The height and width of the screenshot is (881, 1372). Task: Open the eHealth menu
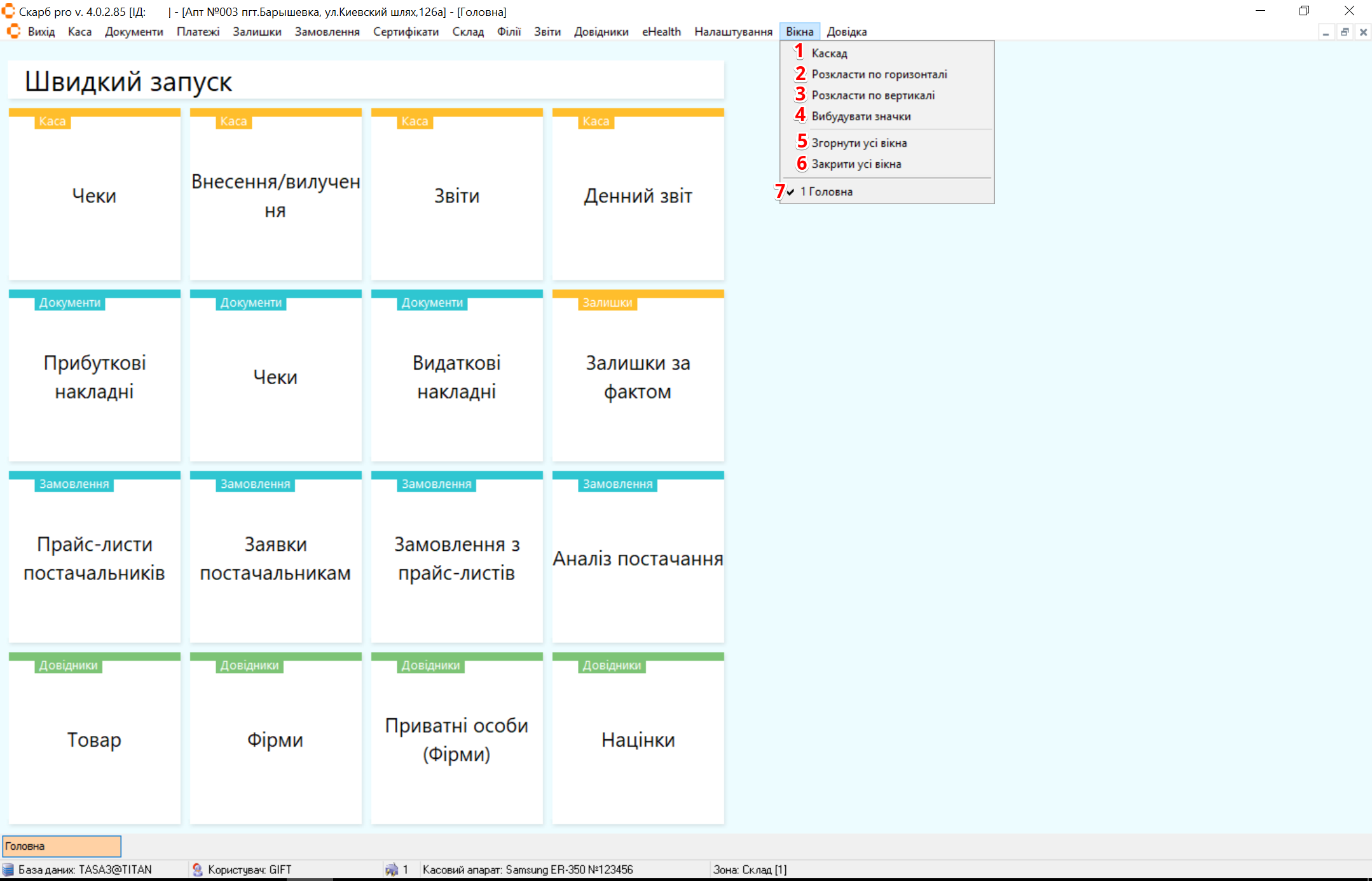pos(661,32)
